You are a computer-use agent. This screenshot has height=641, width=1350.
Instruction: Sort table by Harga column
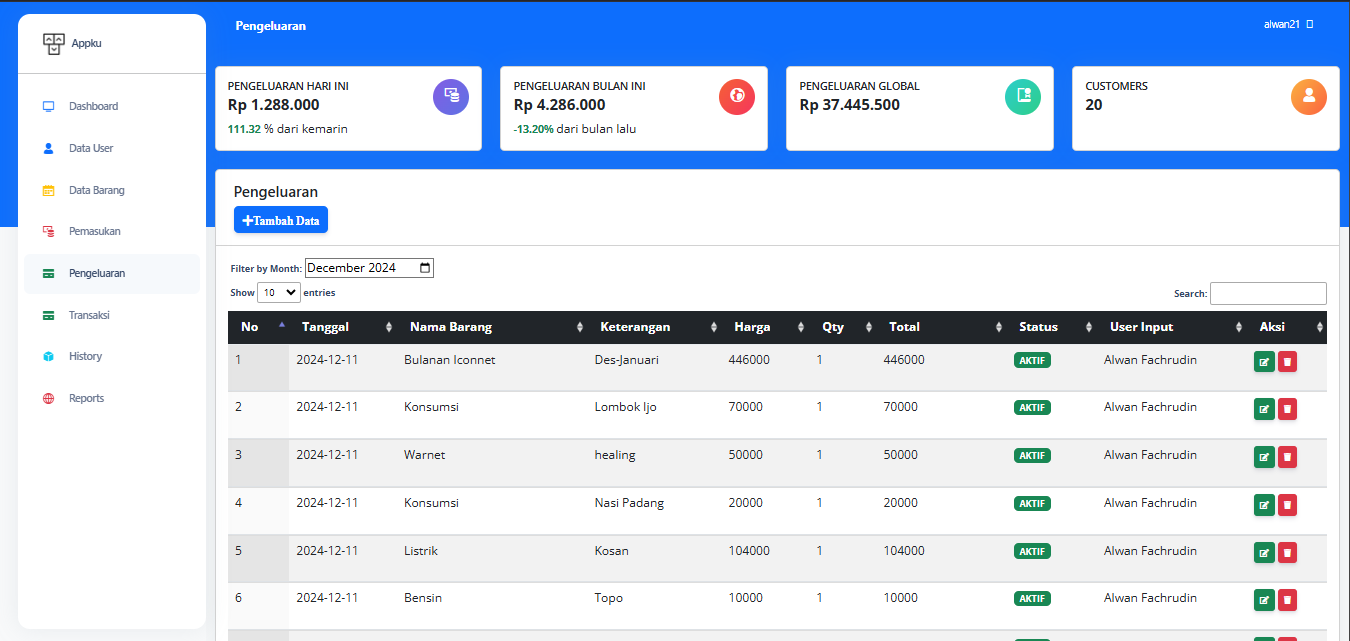pos(767,327)
